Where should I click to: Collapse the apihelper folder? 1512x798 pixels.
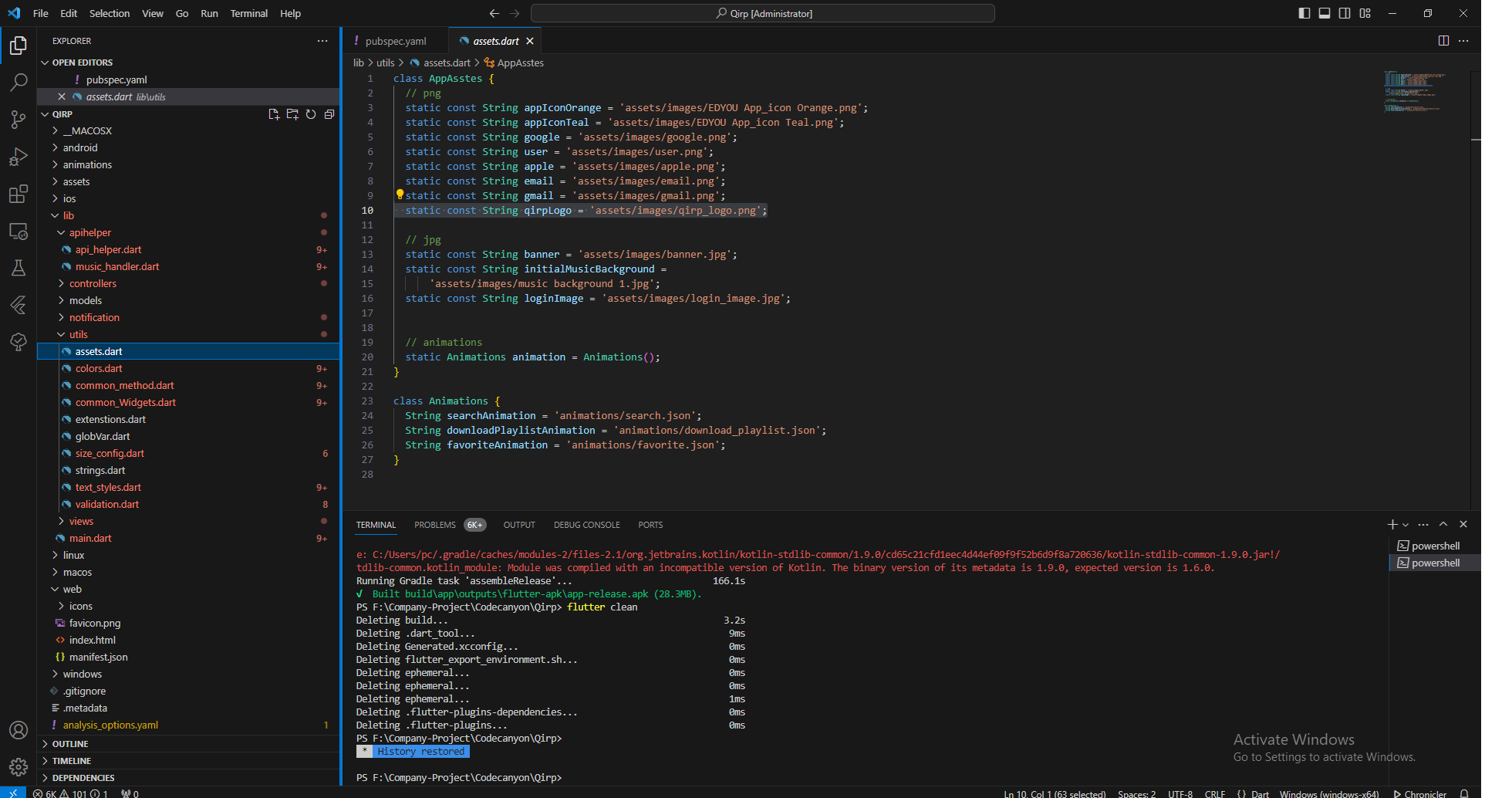90,232
